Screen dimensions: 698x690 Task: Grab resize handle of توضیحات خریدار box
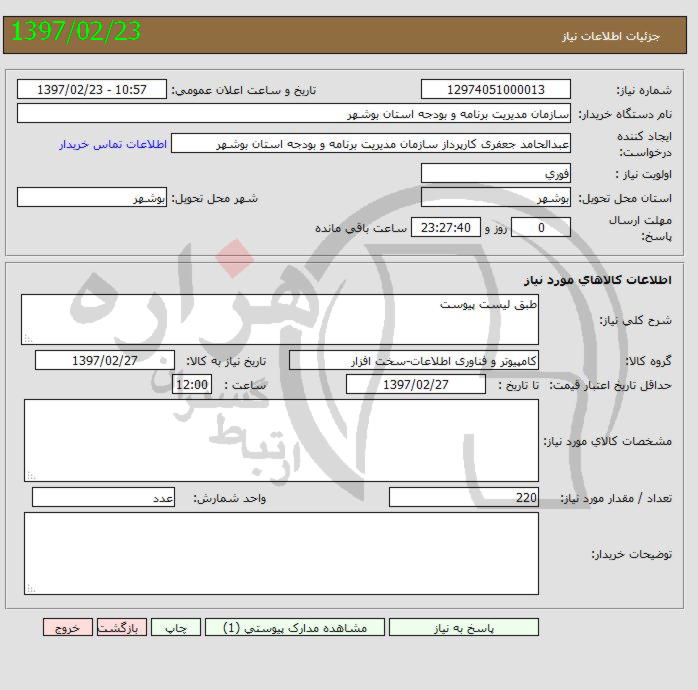click(30, 589)
